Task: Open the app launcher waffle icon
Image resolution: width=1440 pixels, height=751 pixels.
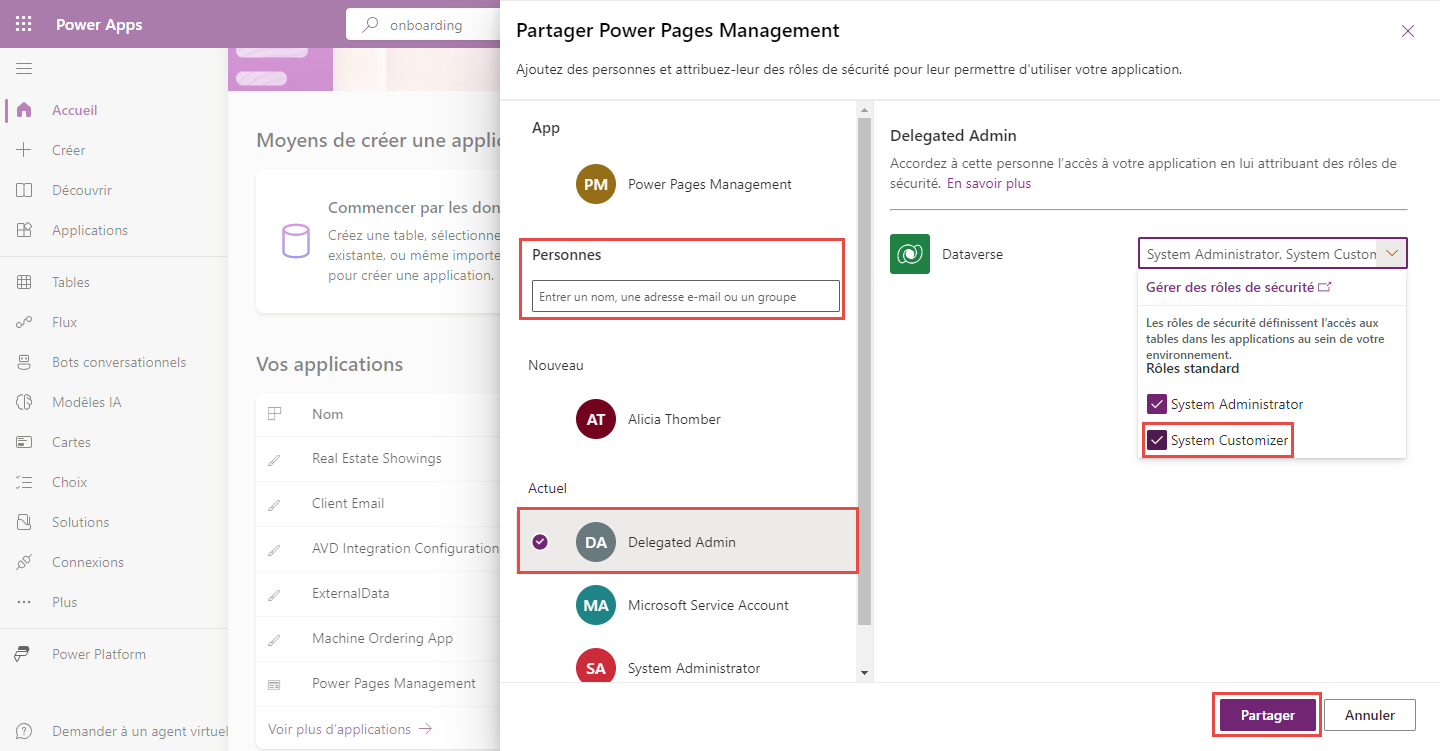Action: click(24, 24)
